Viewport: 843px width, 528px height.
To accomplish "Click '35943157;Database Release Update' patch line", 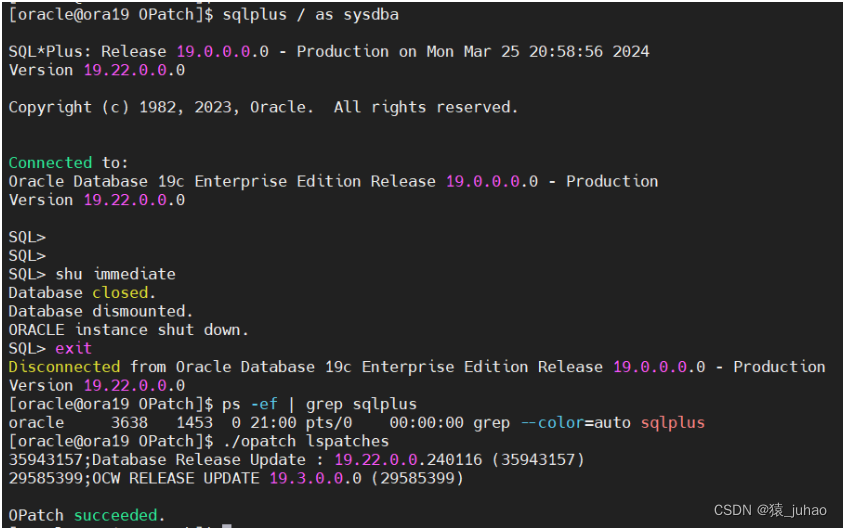I will pos(297,460).
